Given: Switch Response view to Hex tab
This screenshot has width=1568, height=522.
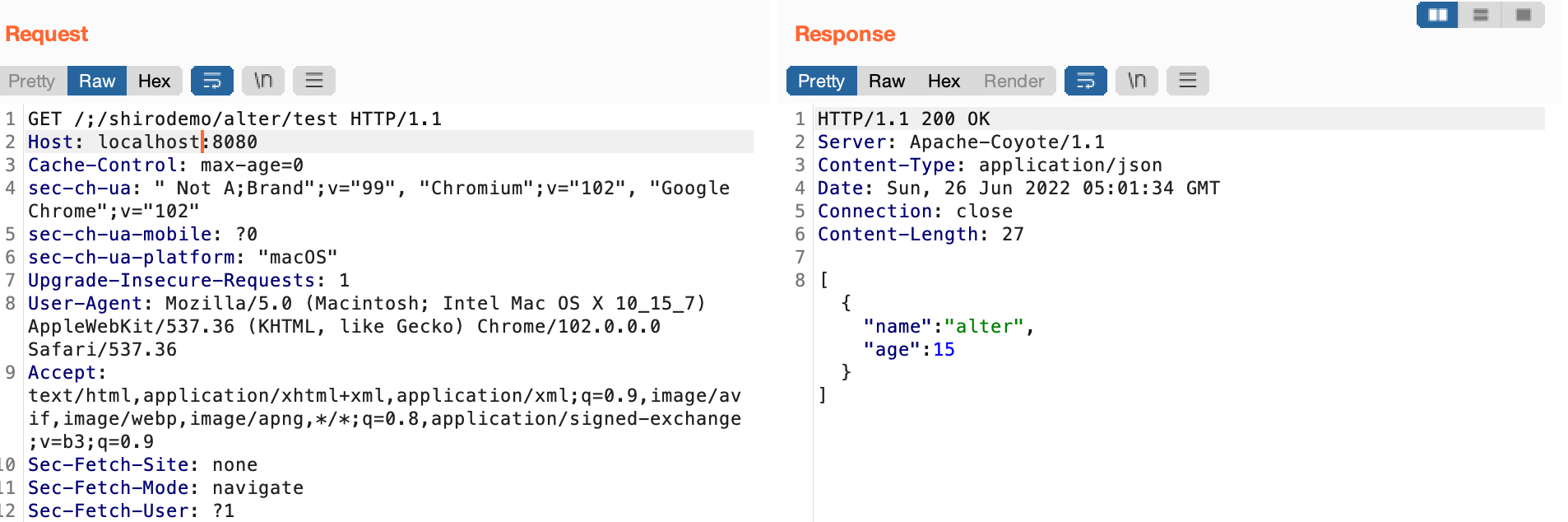Looking at the screenshot, I should coord(944,81).
